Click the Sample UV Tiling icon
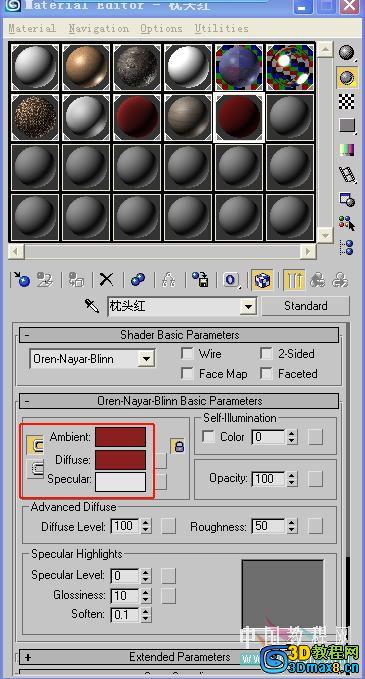Screen dimensions: 365x679 tap(347, 126)
